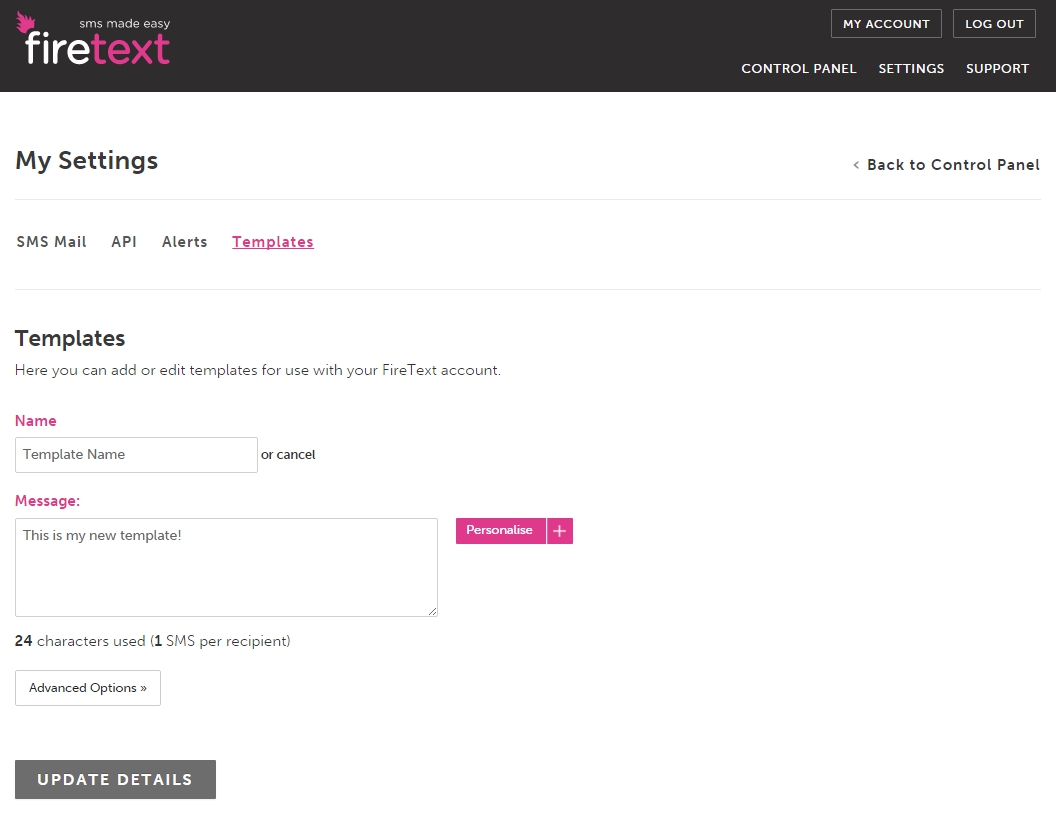Select the Templates tab

(273, 242)
